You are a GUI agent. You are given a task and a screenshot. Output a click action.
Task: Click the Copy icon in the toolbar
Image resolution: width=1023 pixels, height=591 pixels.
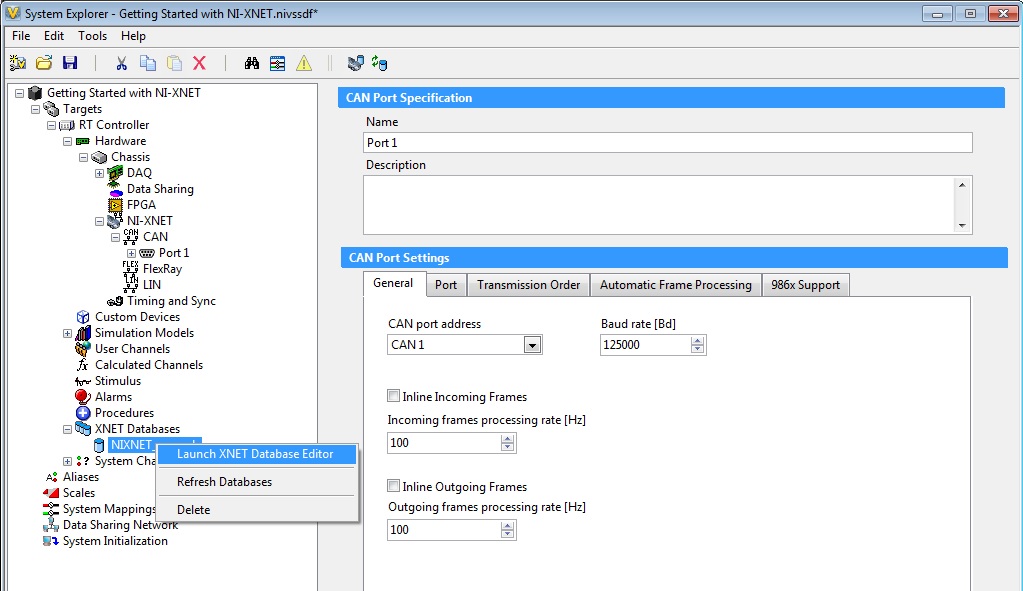coord(148,63)
